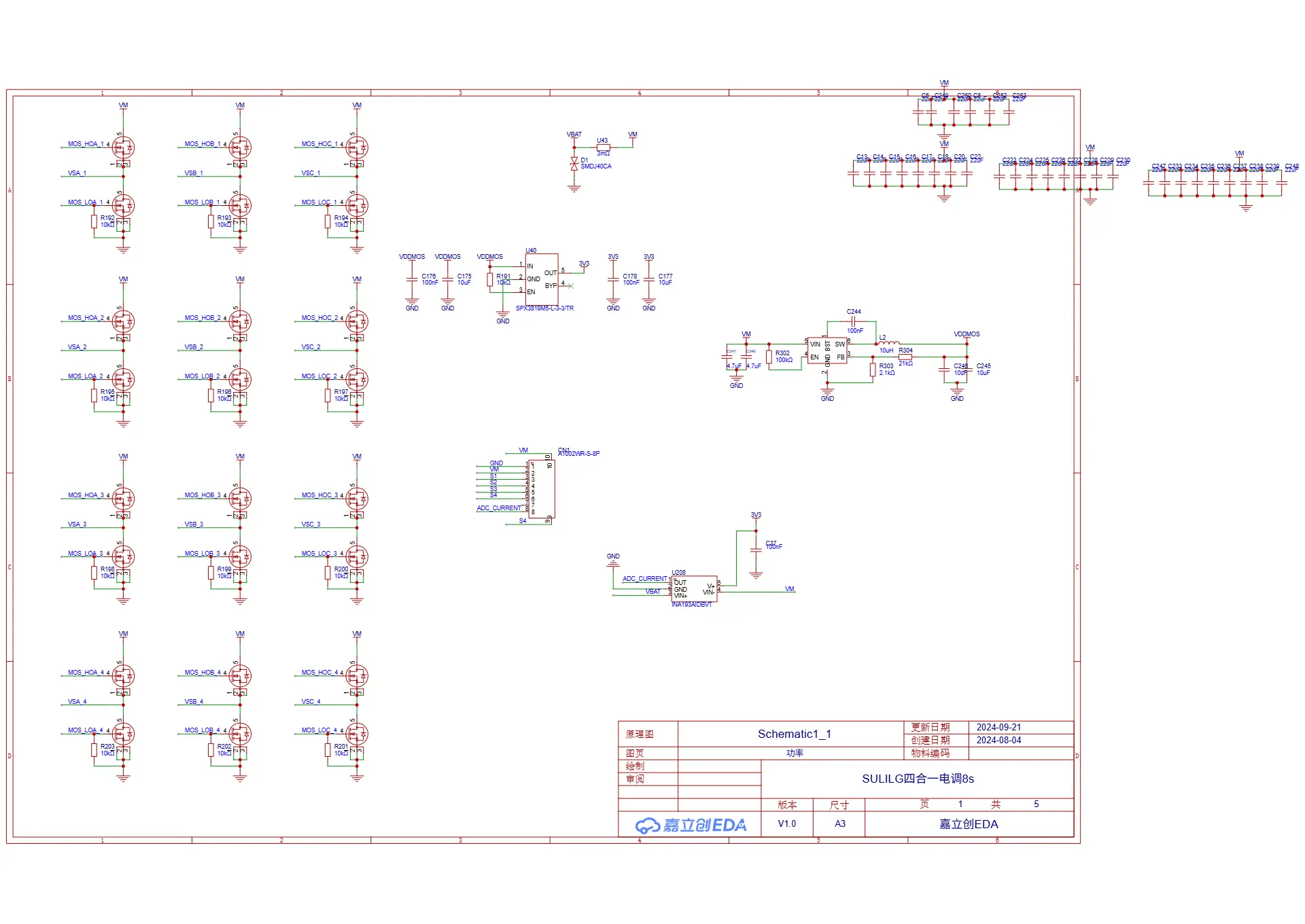Select the CN1 connector body

tap(542, 489)
